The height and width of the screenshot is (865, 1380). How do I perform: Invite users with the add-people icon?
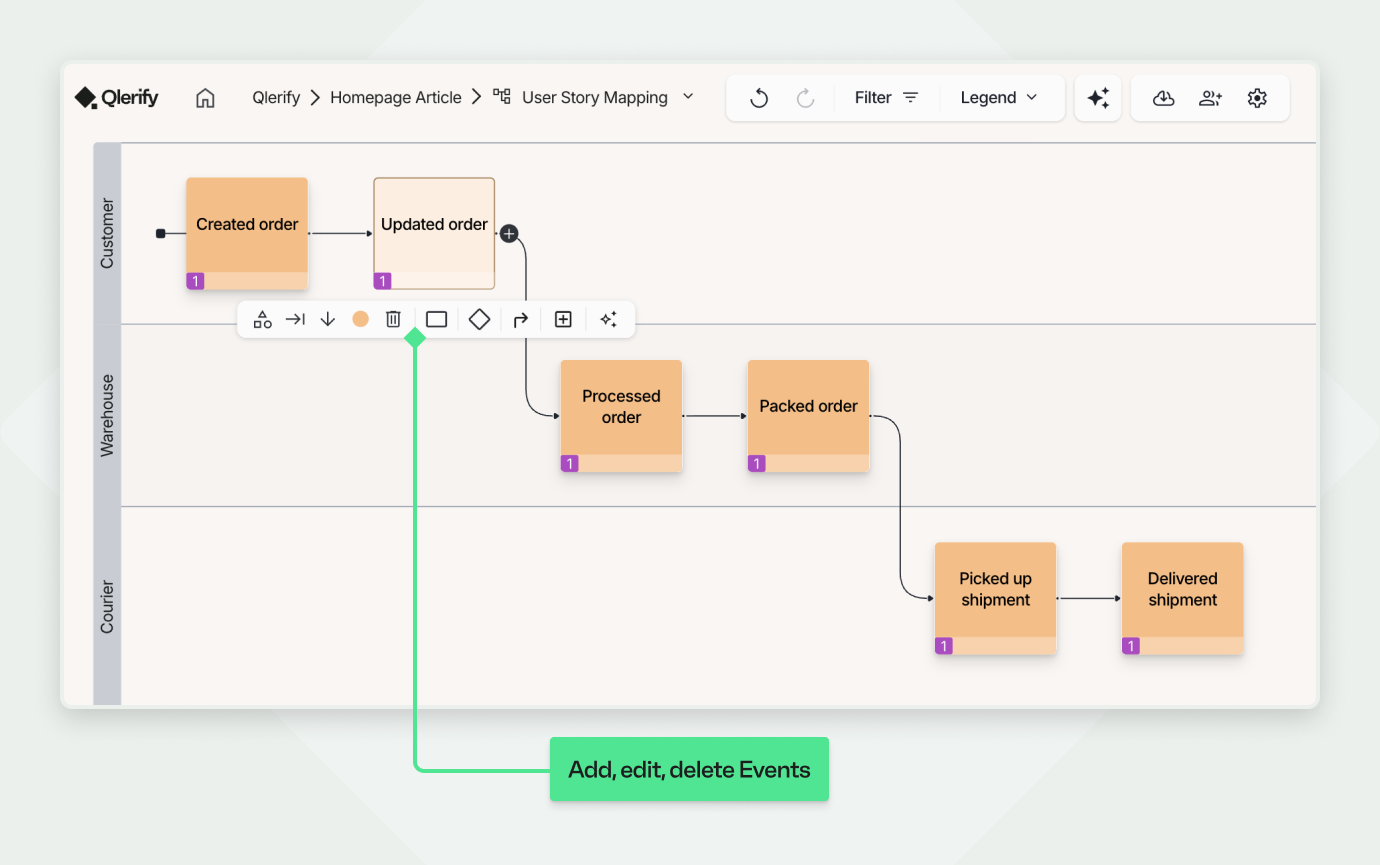pyautogui.click(x=1210, y=98)
